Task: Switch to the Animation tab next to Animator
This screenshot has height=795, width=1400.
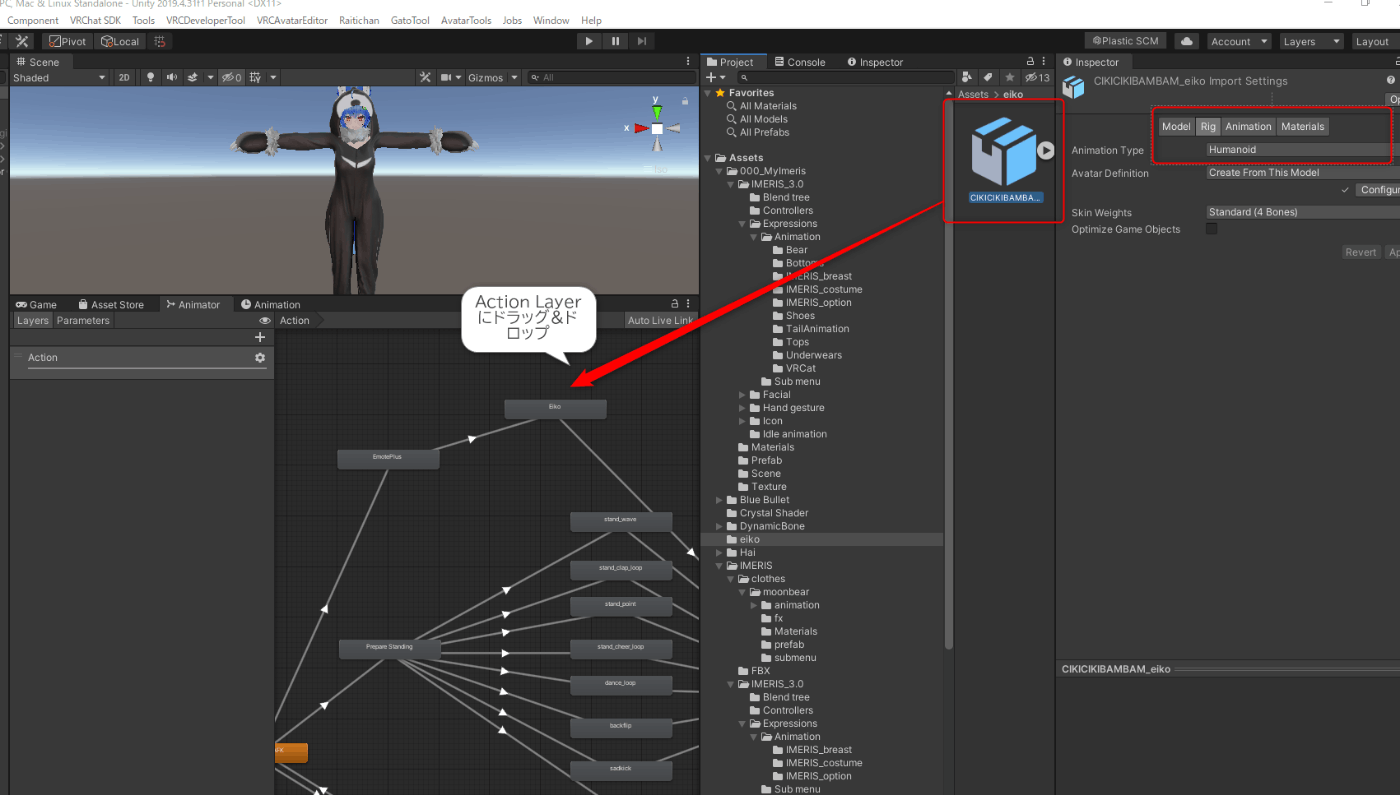Action: 271,305
